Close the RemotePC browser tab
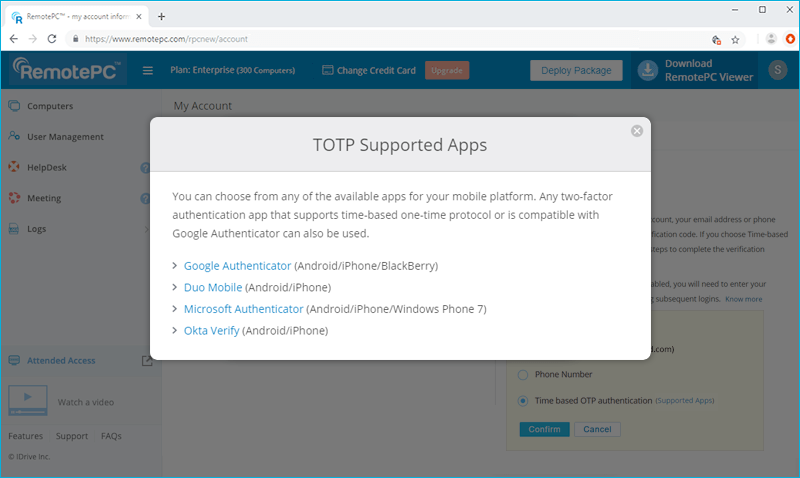800x478 pixels. point(139,16)
